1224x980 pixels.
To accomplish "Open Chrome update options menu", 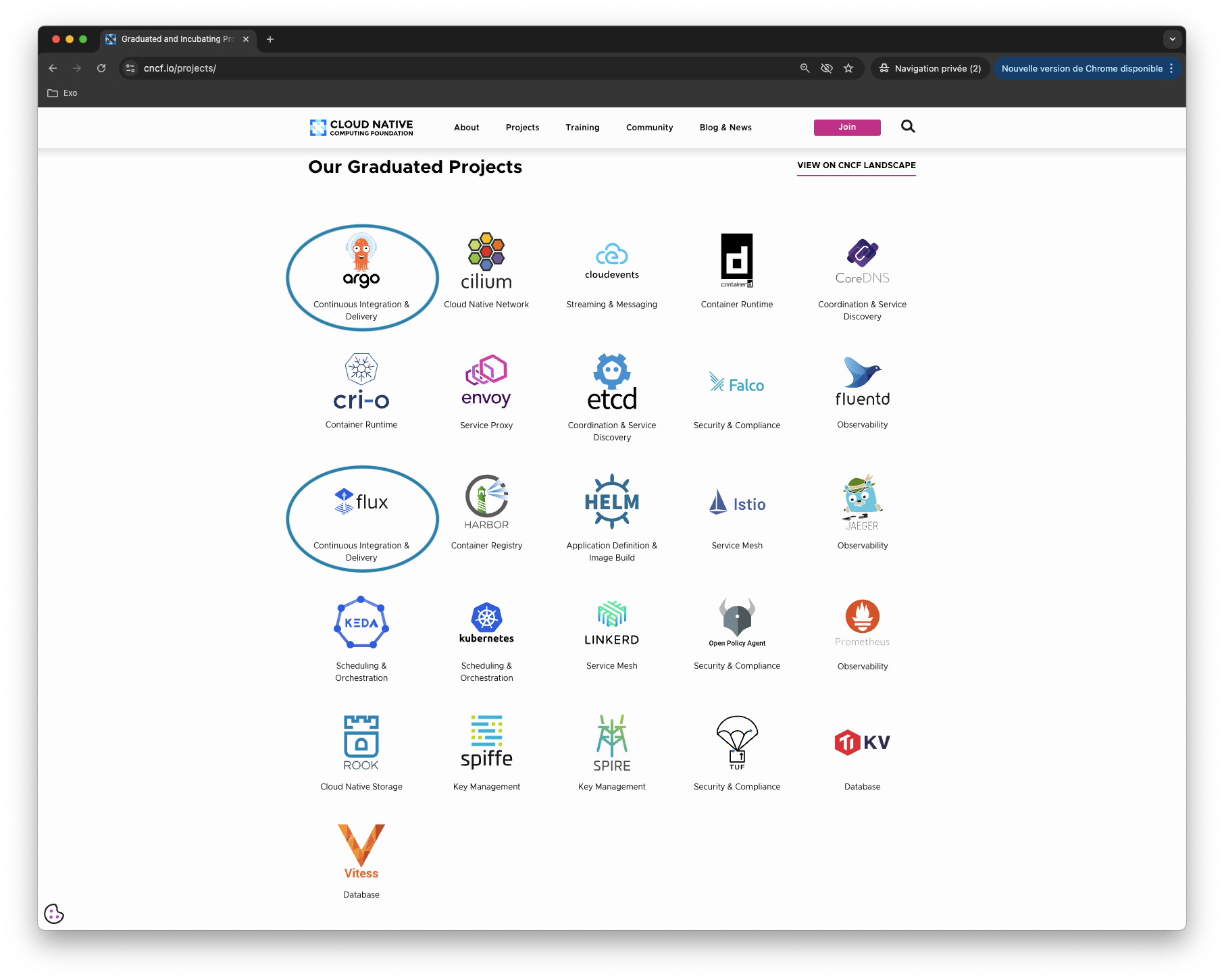I will (x=1171, y=68).
